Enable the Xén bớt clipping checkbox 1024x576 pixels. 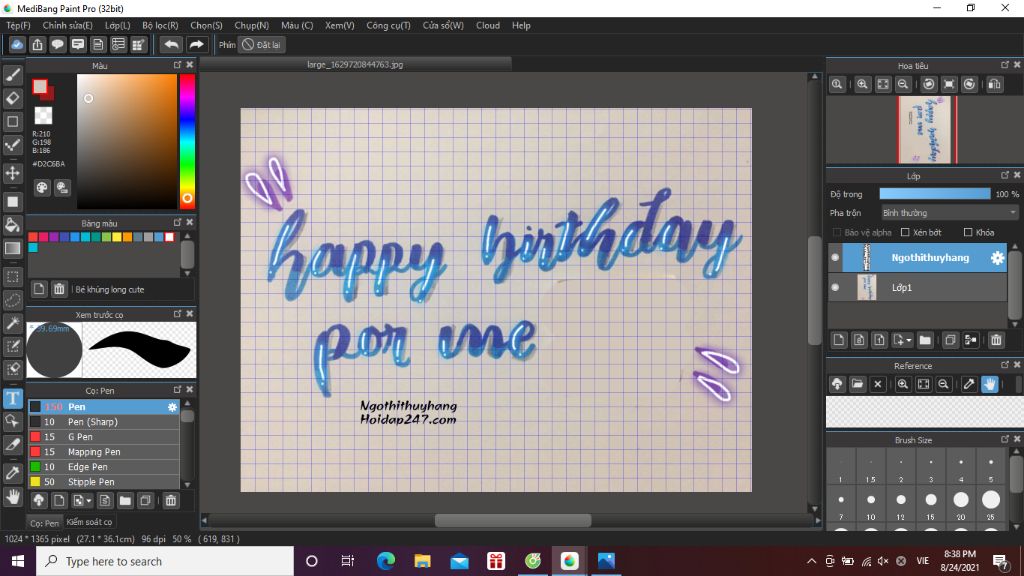click(x=905, y=232)
